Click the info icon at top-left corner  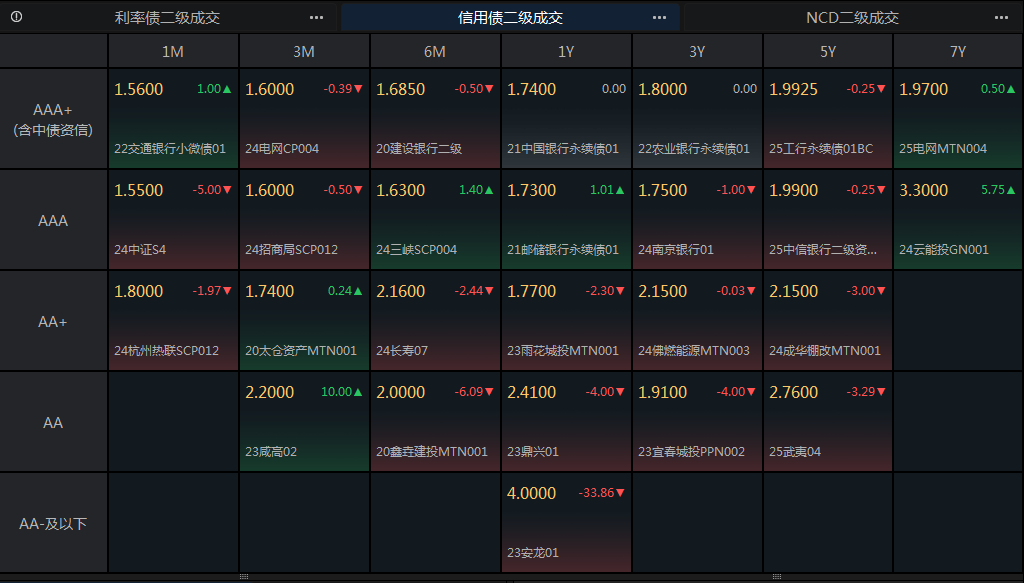[16, 17]
